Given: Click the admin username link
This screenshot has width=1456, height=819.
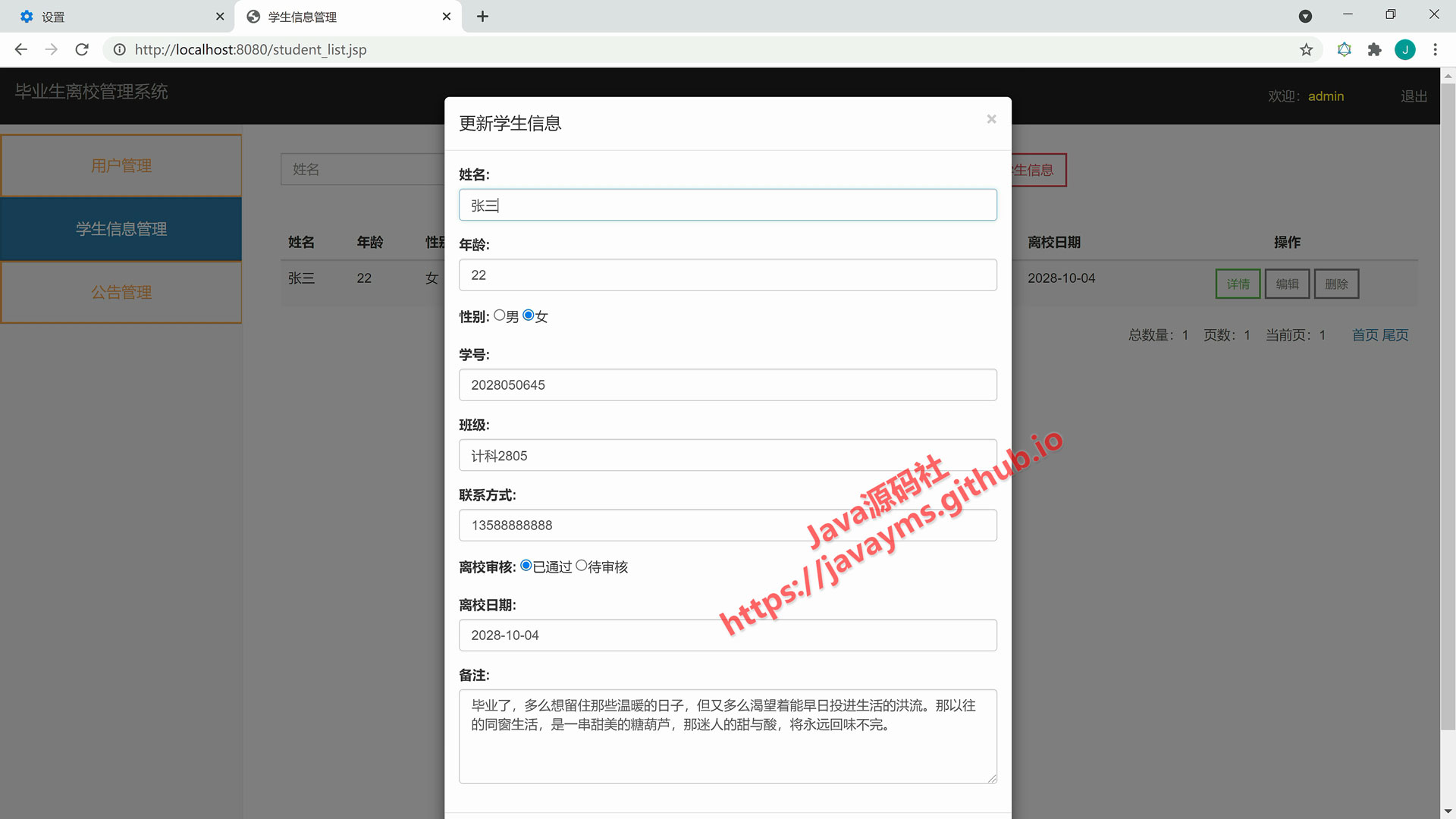Looking at the screenshot, I should pos(1326,96).
